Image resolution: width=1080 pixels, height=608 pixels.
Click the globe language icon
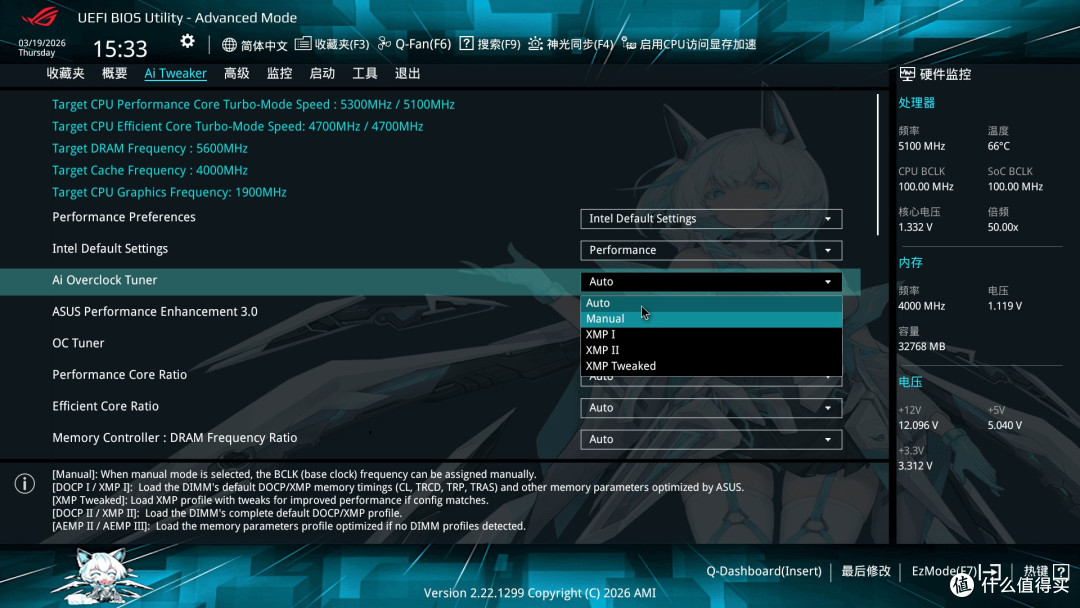click(x=229, y=45)
